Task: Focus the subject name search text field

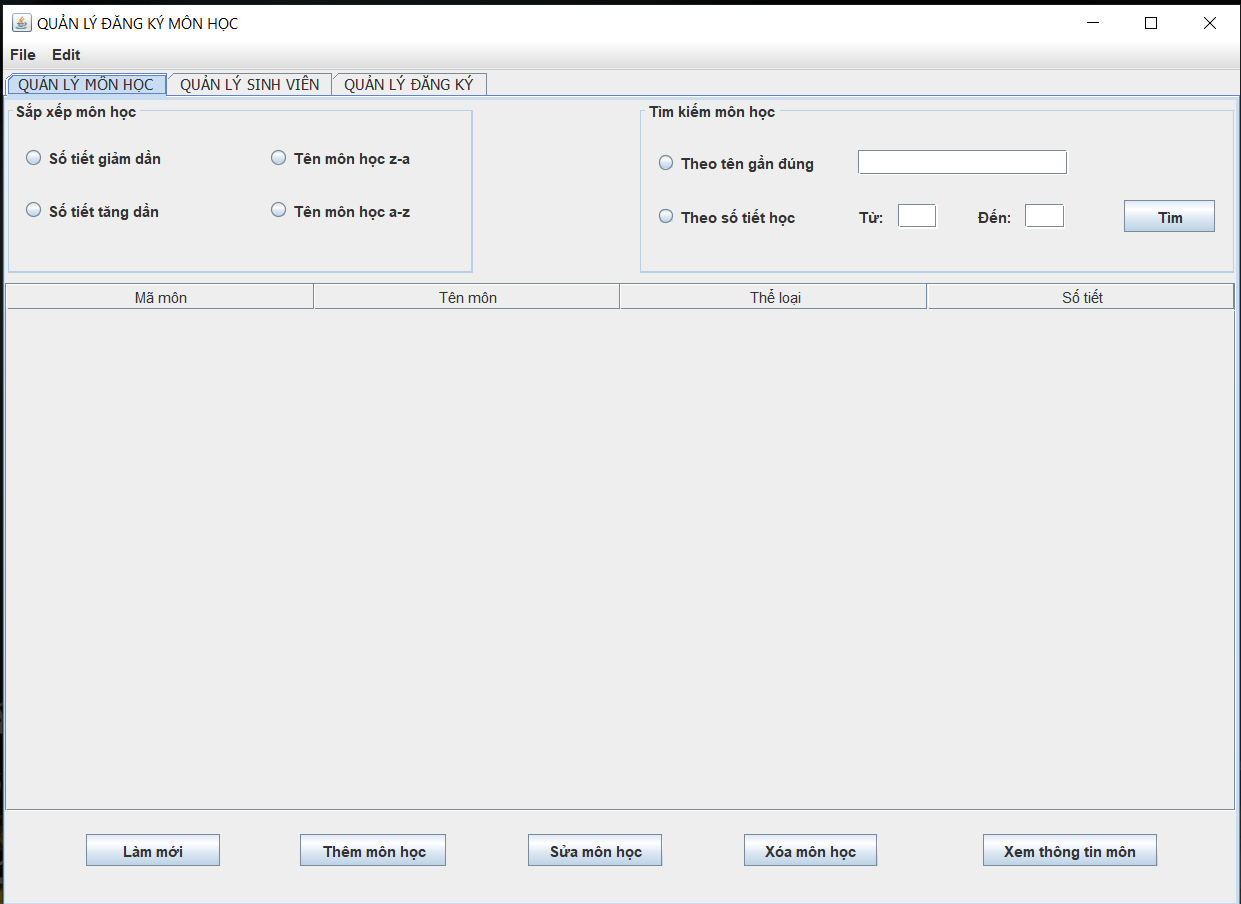Action: pyautogui.click(x=962, y=162)
